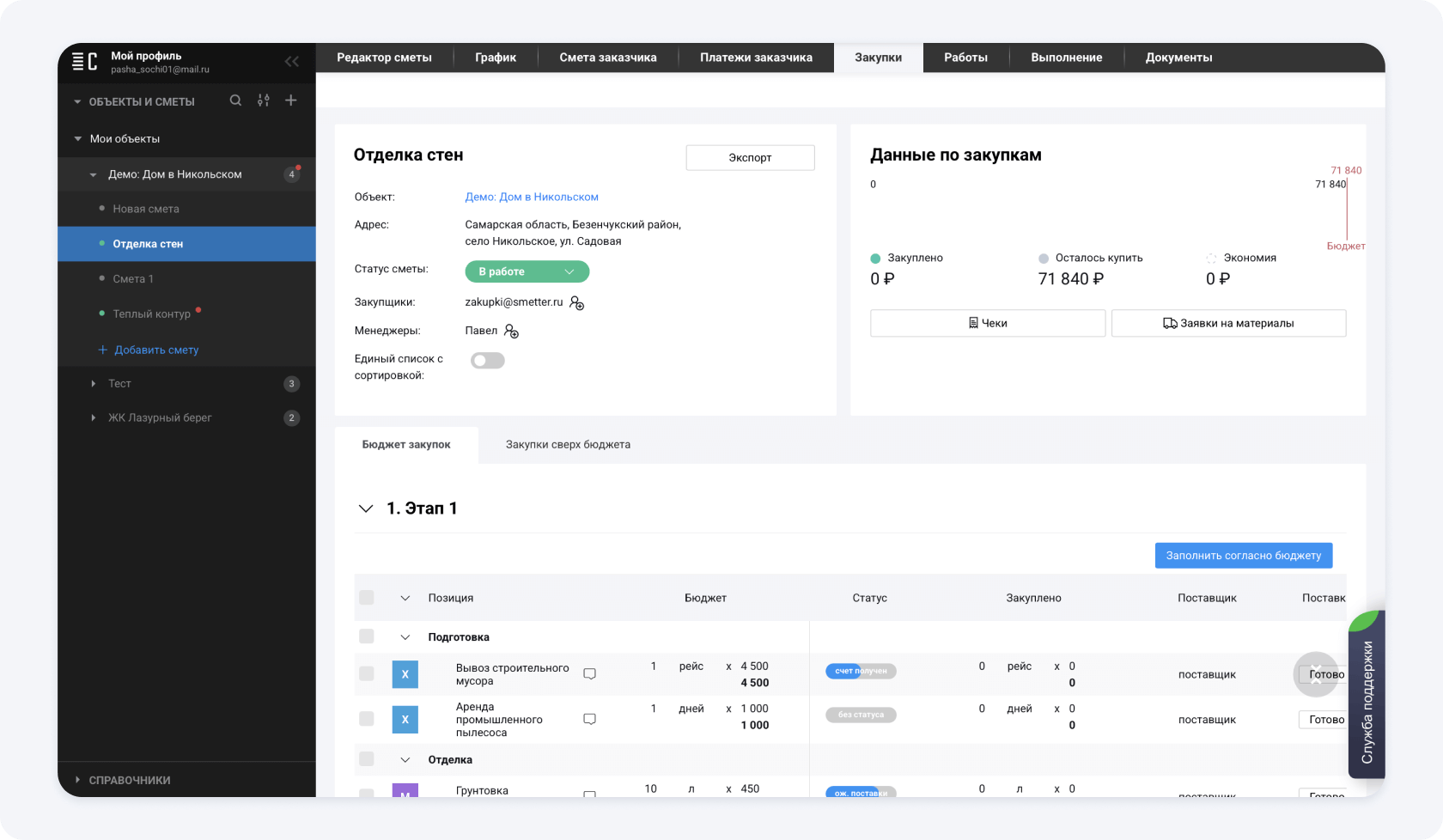Open the Закупки сверх бюджета tab

568,445
